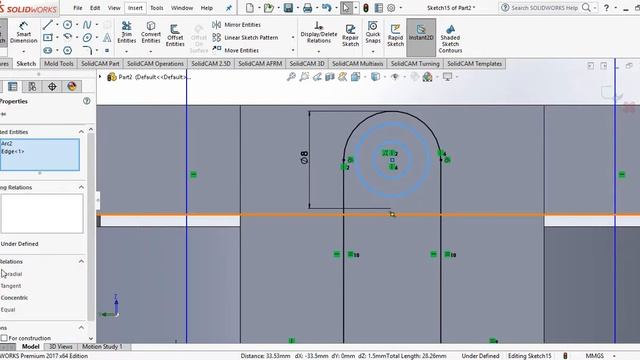Open the Tools menu

coord(157,8)
